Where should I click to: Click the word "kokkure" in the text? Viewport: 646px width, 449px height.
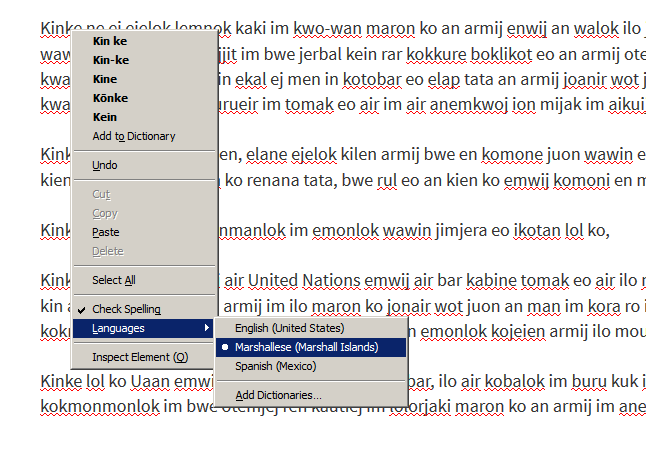436,54
